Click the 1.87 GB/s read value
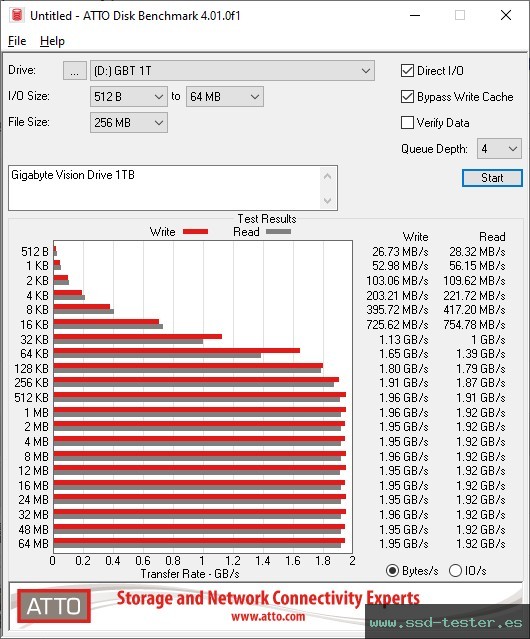The image size is (530, 639). tap(481, 383)
